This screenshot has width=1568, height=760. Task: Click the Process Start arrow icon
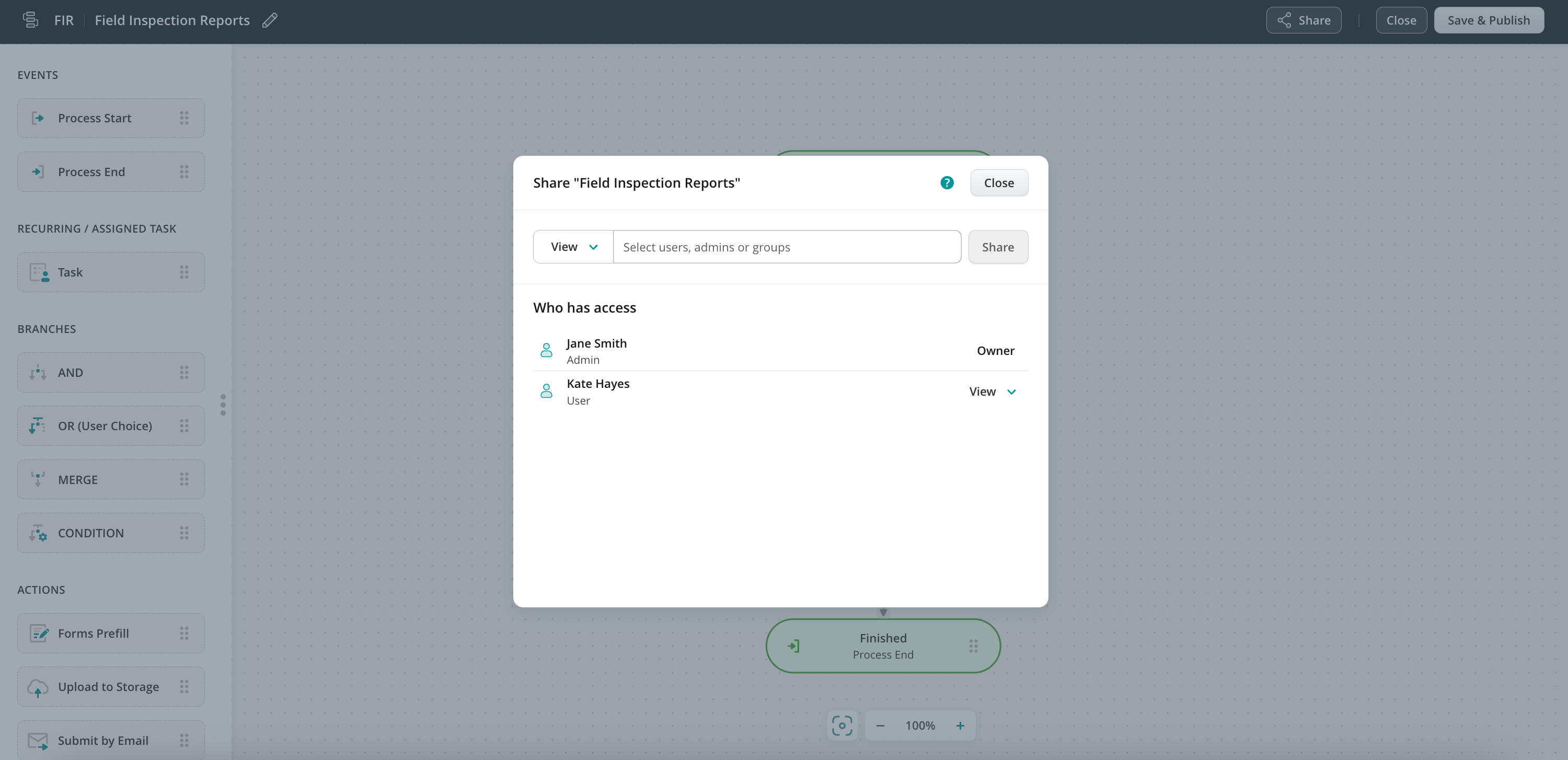click(38, 118)
